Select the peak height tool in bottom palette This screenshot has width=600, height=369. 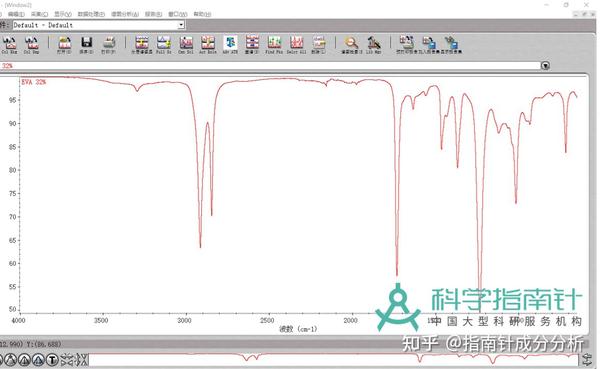pos(24,360)
